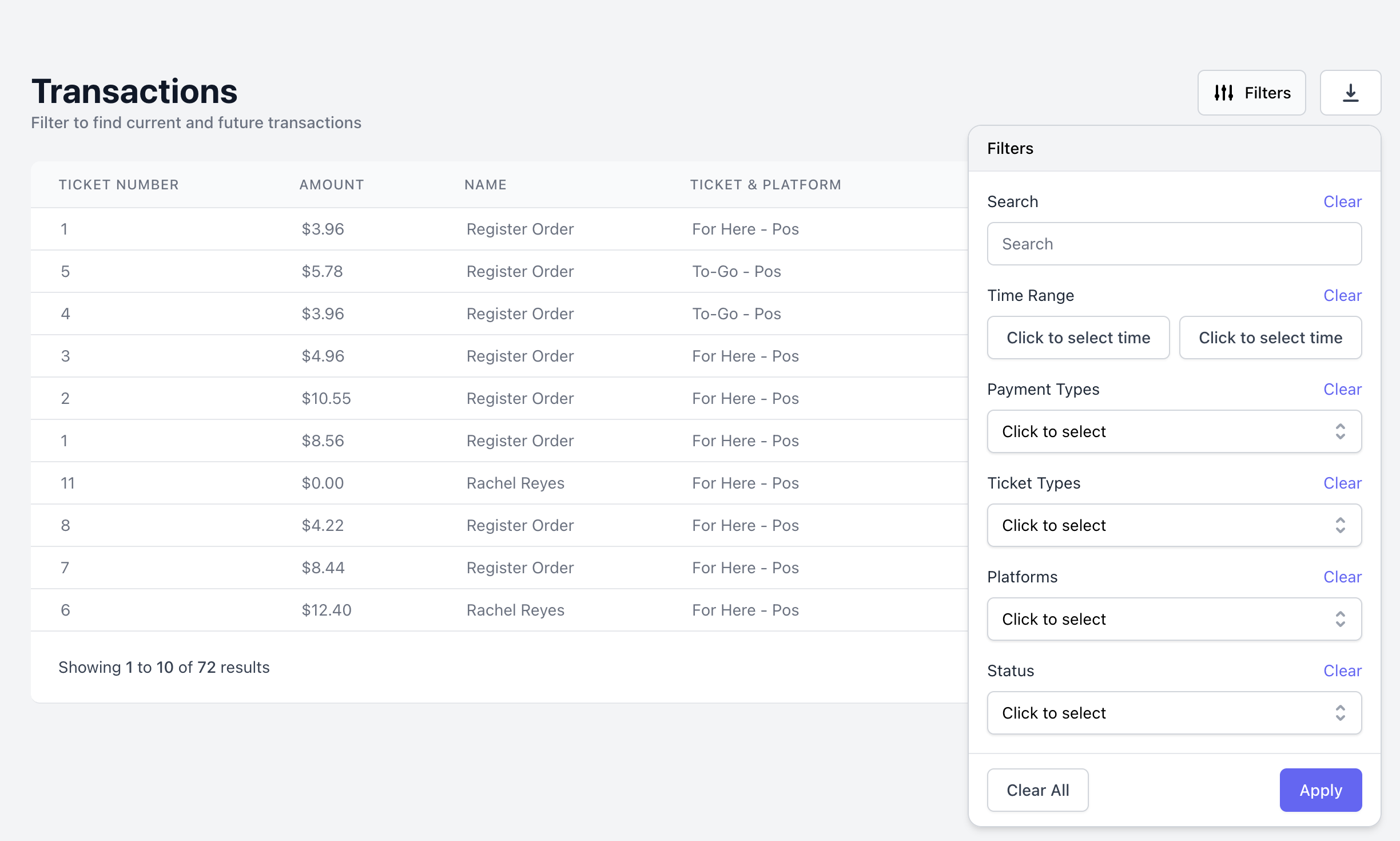Click into the Search input field
Screen dimensions: 1400x841
click(x=1174, y=244)
